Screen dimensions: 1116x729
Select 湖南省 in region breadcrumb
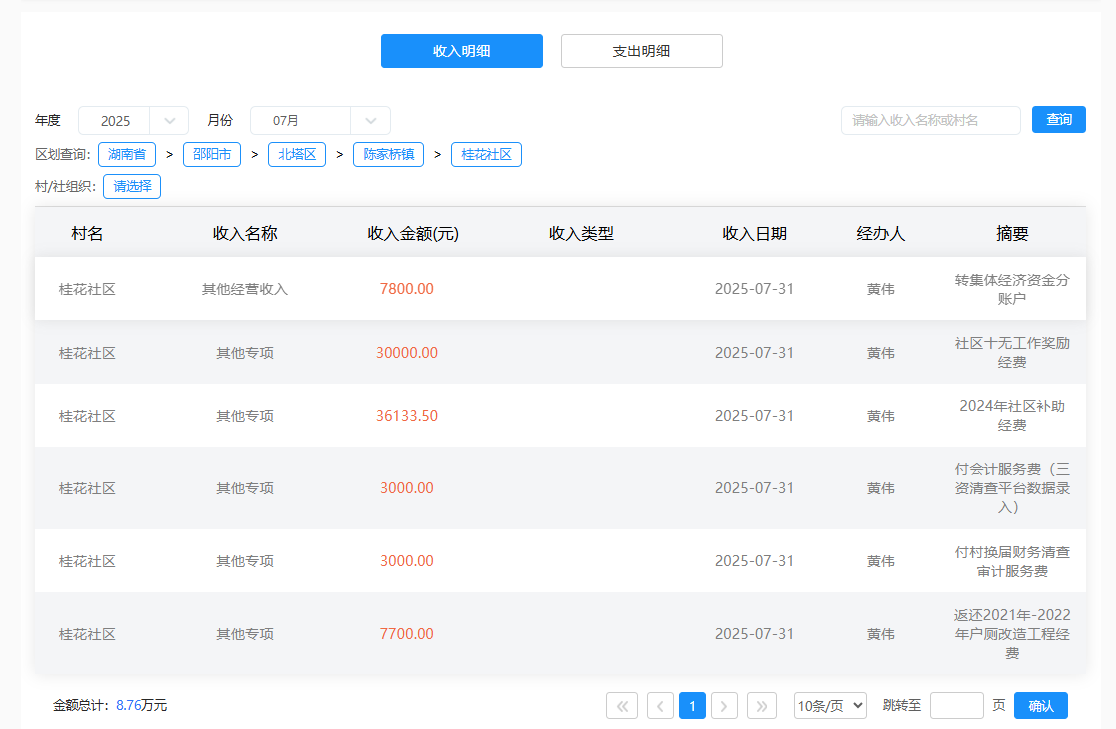pyautogui.click(x=127, y=155)
